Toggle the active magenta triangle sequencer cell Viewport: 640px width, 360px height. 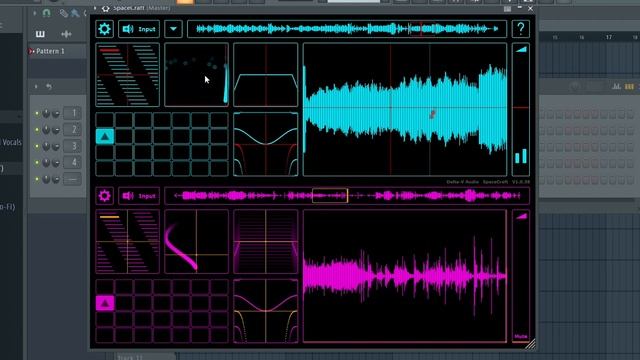(105, 303)
